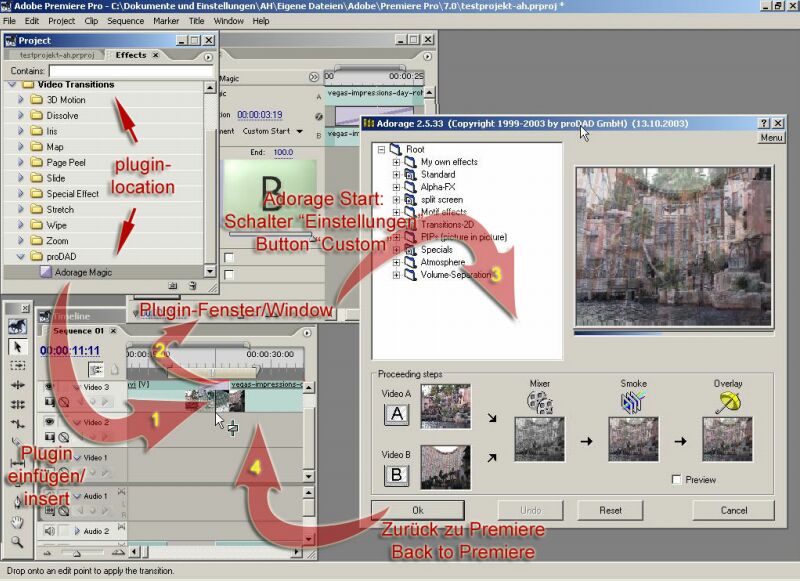Screen dimensions: 800x581
Task: Toggle Video 2 track eye visibility
Action: point(49,422)
